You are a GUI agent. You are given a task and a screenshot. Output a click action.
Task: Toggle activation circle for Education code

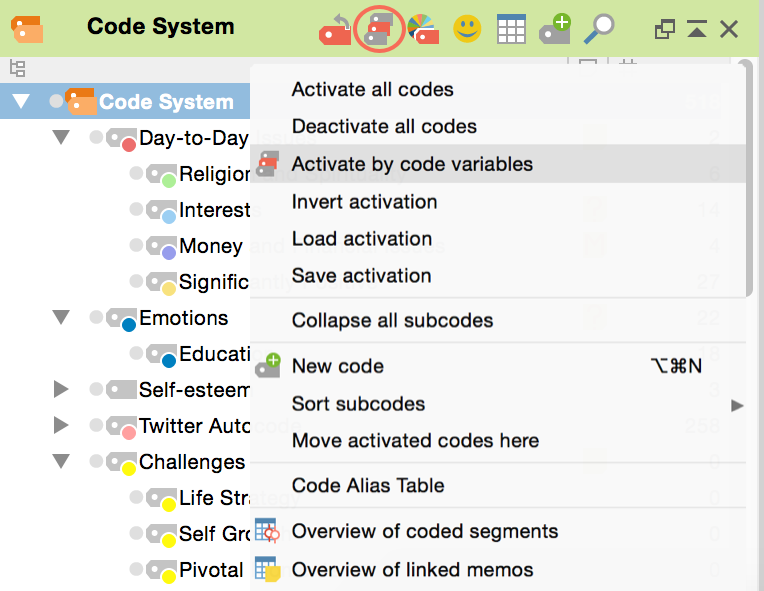click(136, 353)
